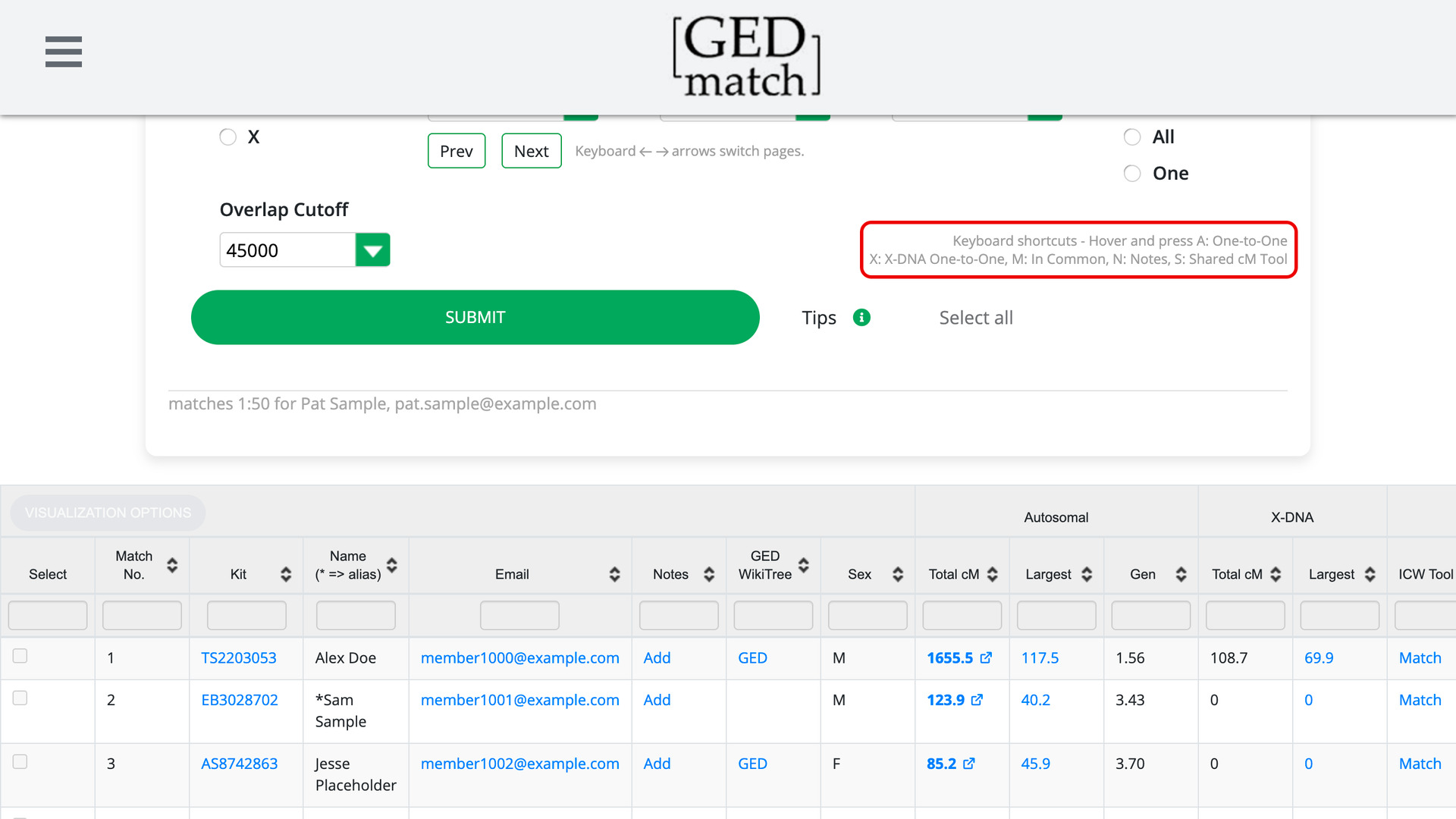1456x819 pixels.
Task: Open external link icon next to 1655.5
Action: (986, 657)
